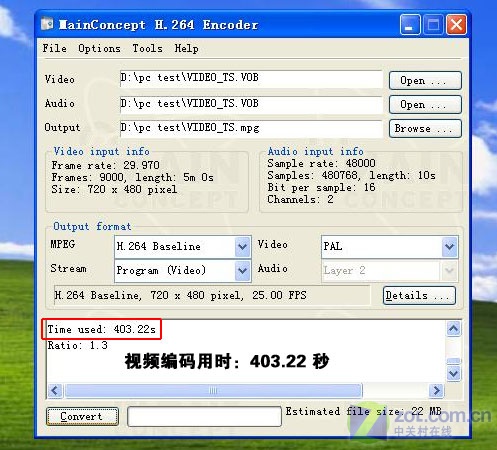Open the Options menu

[x=99, y=49]
